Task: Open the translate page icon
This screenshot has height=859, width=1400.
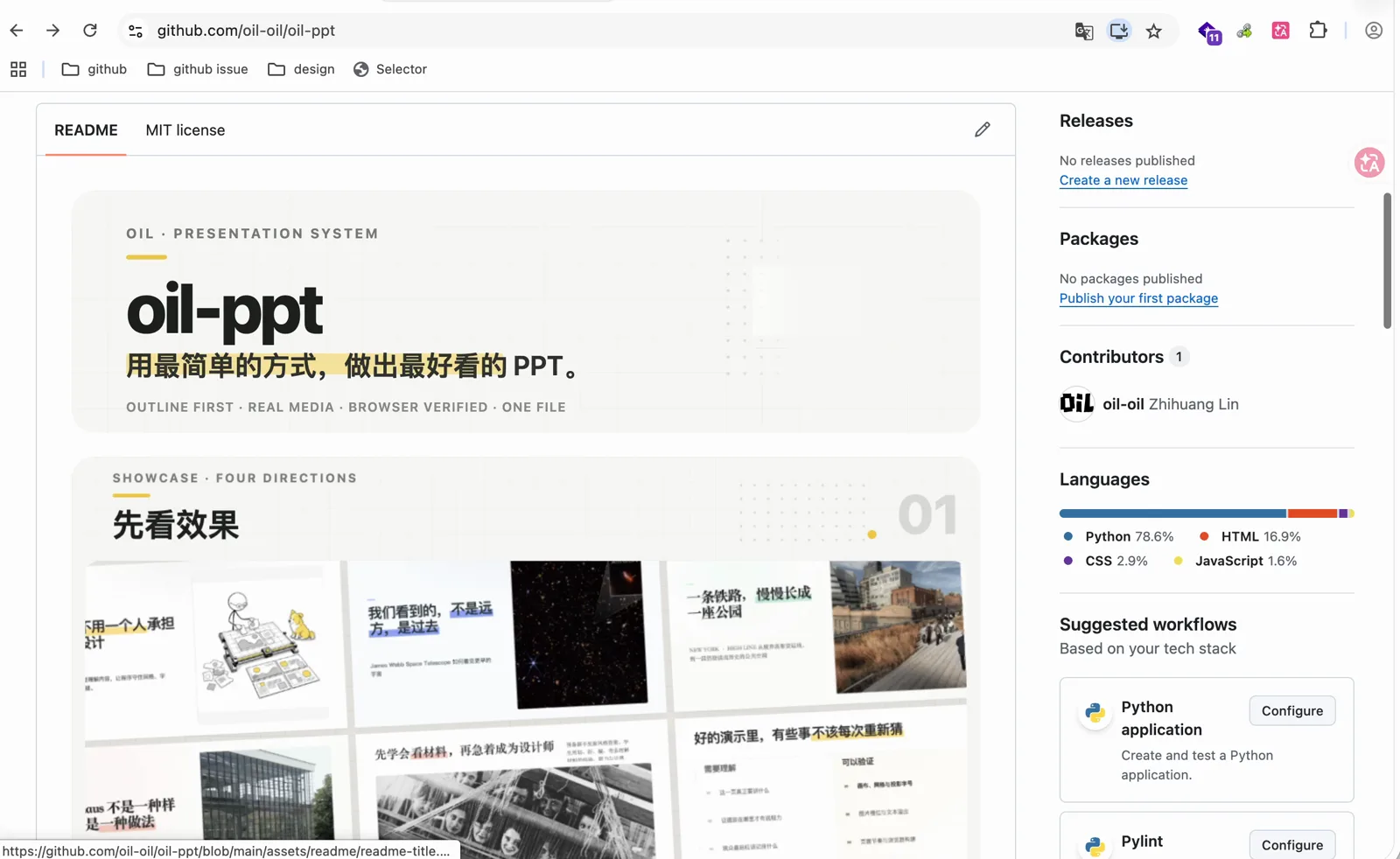Action: [1084, 31]
